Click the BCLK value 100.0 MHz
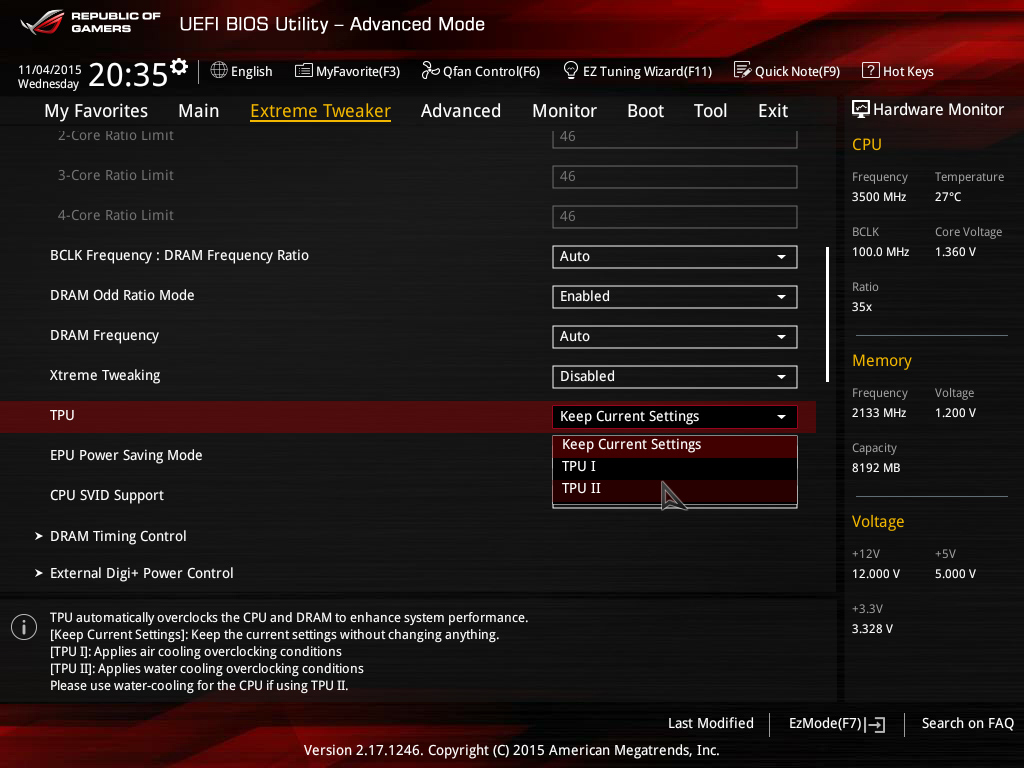1024x768 pixels. (x=880, y=251)
